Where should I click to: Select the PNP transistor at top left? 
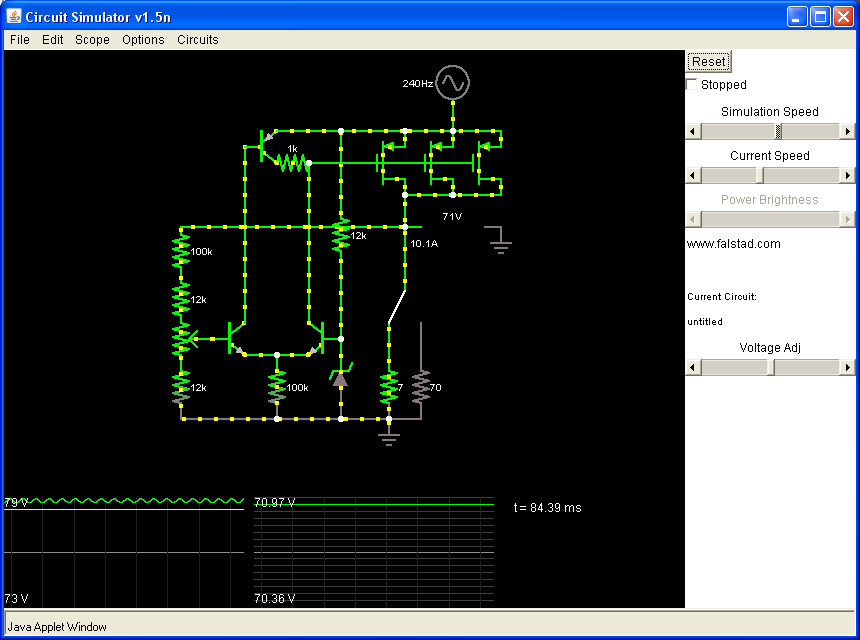pyautogui.click(x=266, y=146)
